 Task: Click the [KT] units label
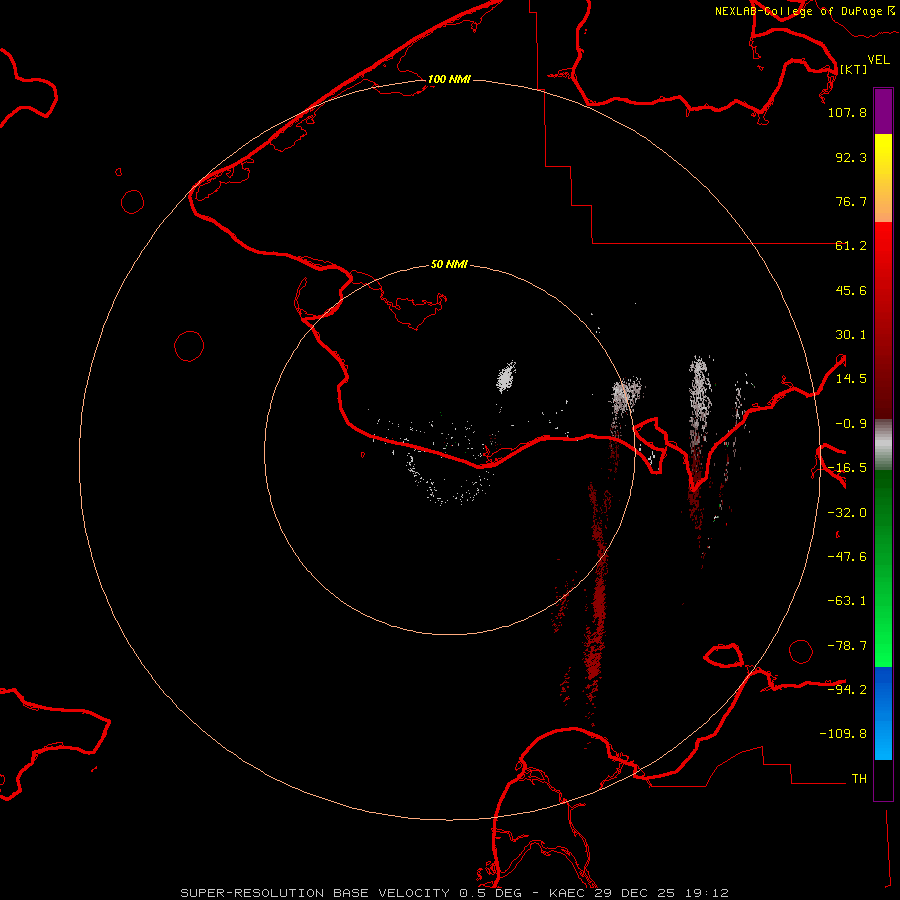point(853,69)
